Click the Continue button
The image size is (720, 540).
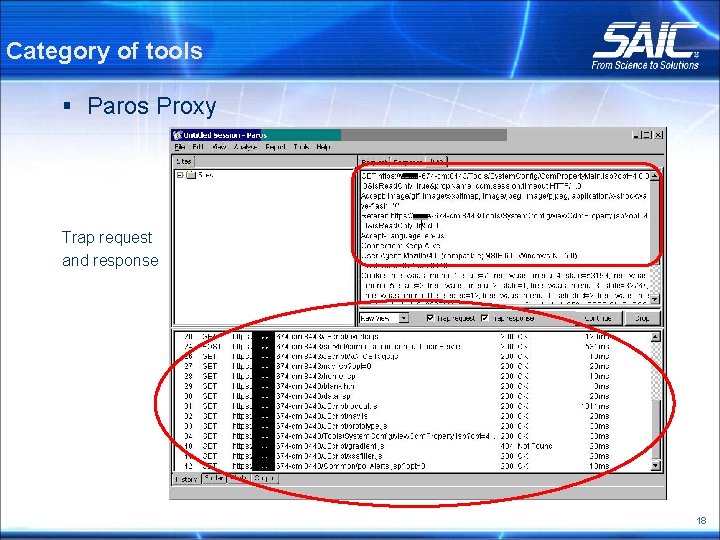[598, 318]
